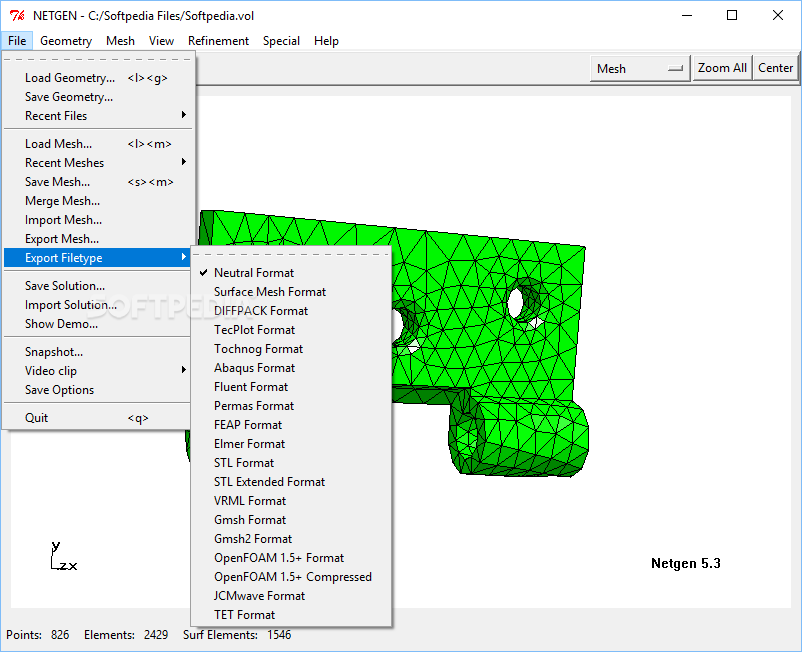Click the 'Surf Elements: 1546' status text

coord(237,635)
